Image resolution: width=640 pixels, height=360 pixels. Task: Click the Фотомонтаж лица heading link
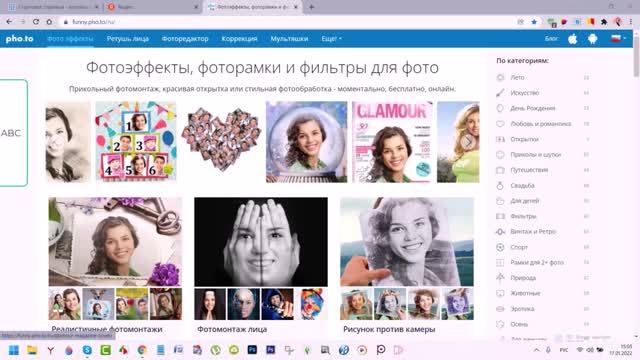[232, 329]
